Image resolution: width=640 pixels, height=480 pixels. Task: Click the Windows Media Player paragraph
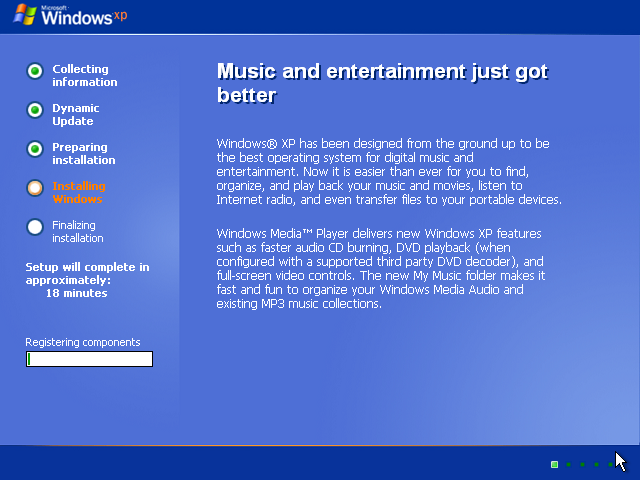(x=381, y=269)
